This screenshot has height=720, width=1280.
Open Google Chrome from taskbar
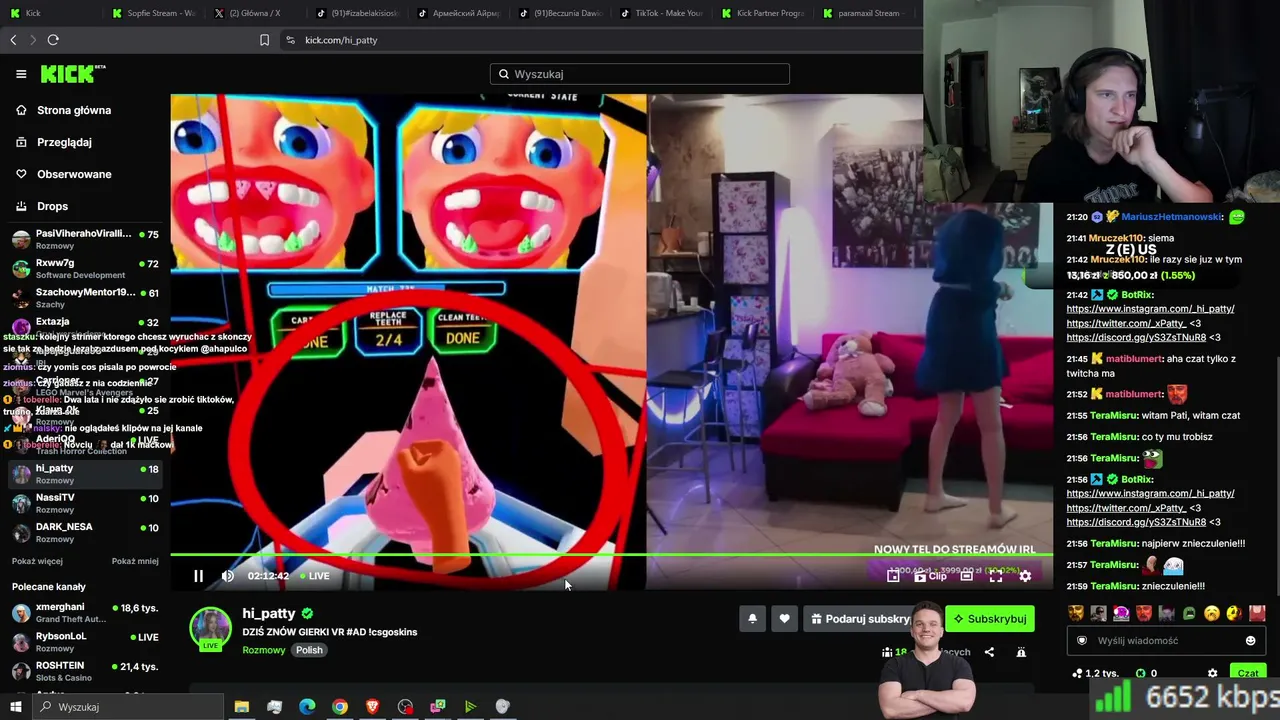coord(340,707)
